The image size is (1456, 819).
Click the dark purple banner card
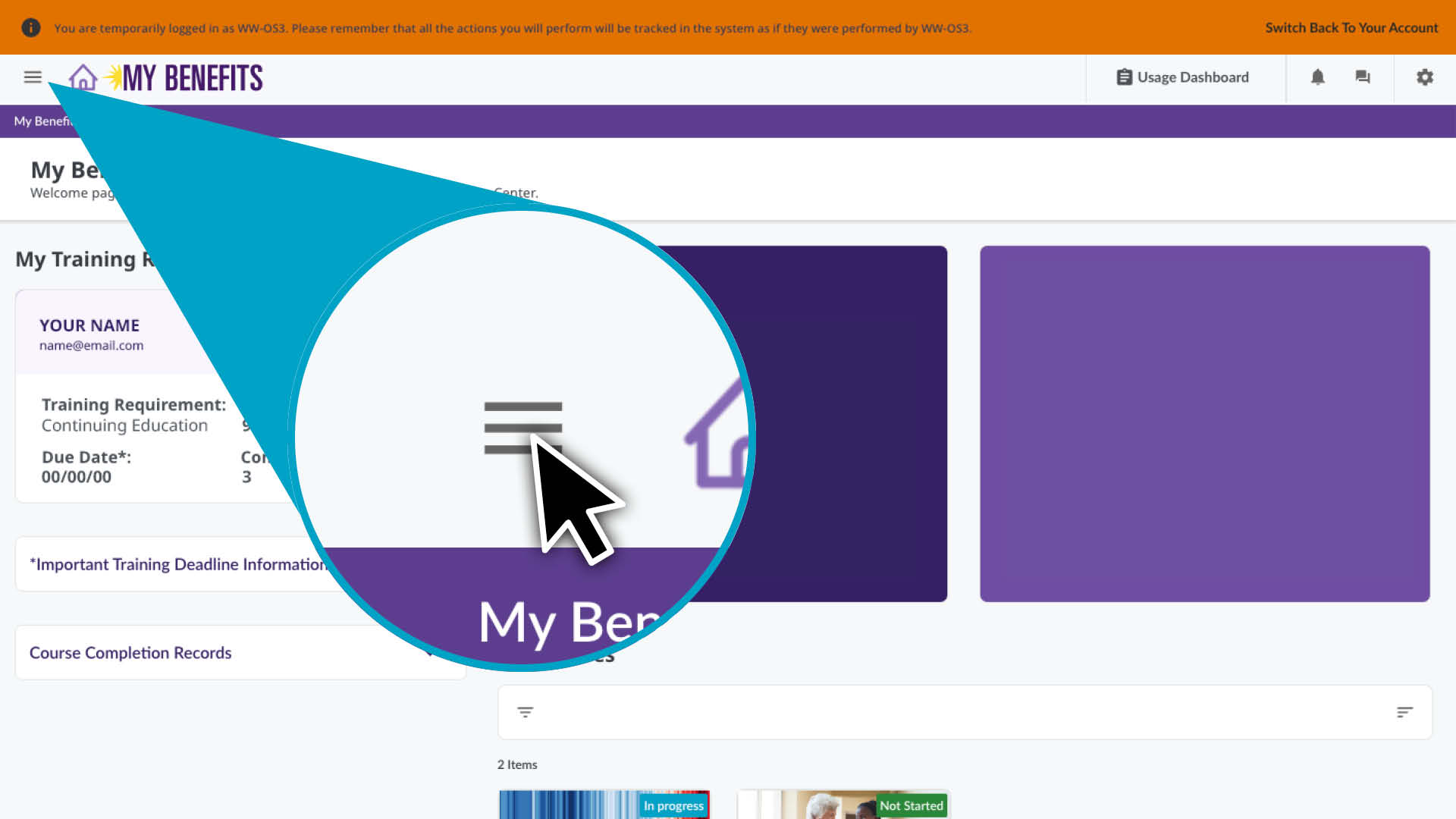(x=849, y=423)
